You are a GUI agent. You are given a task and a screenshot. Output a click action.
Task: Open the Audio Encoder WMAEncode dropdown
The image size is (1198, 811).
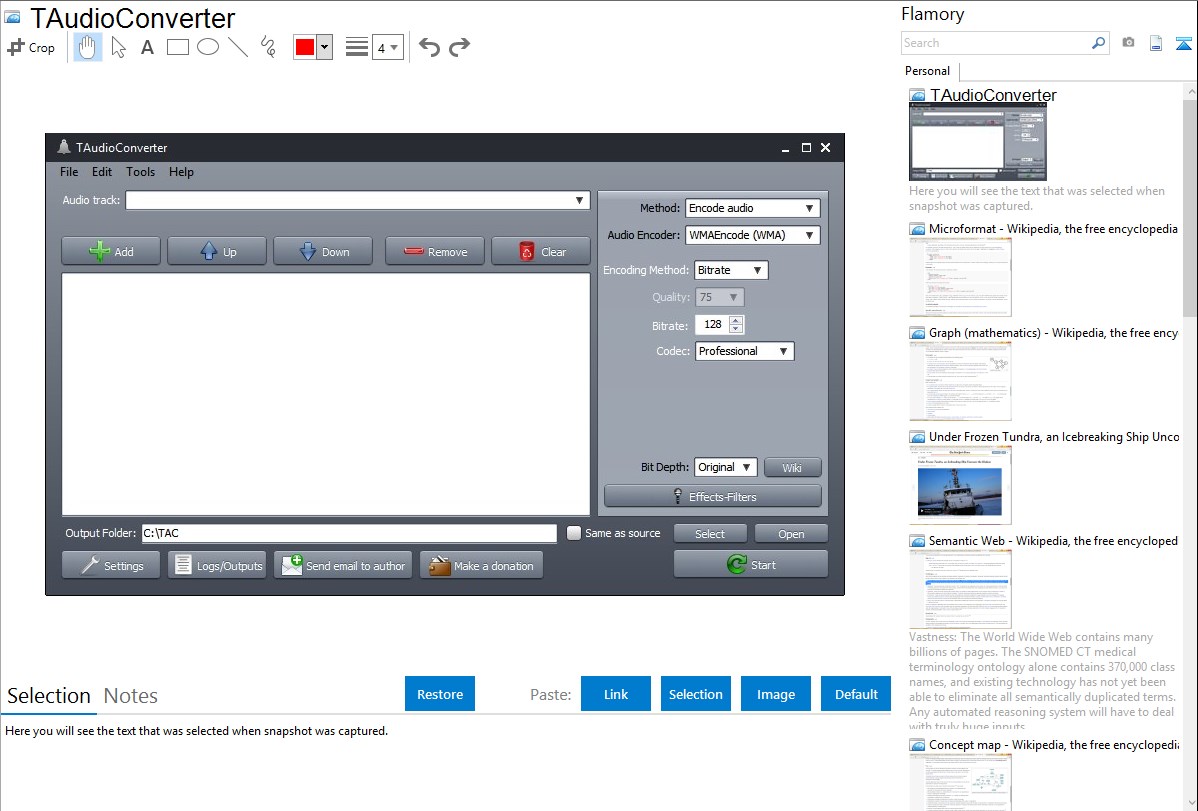753,235
